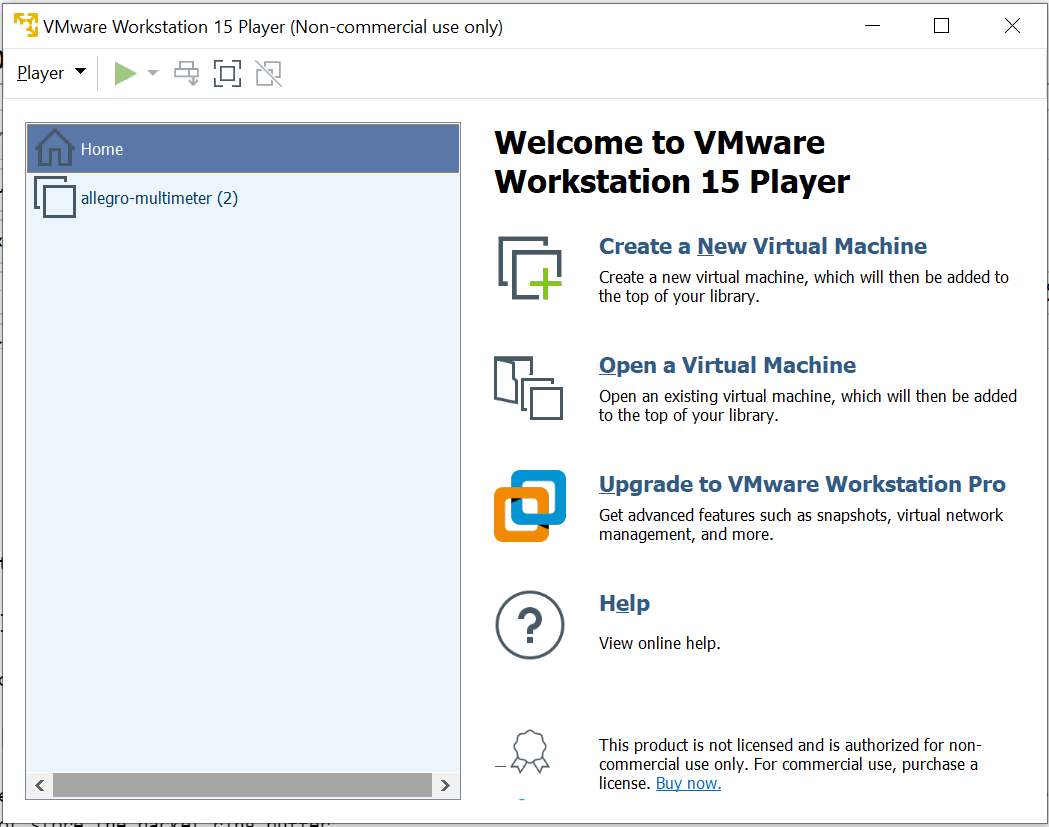Click the library scrollbar right arrow
Image resolution: width=1049 pixels, height=827 pixels.
pos(446,786)
